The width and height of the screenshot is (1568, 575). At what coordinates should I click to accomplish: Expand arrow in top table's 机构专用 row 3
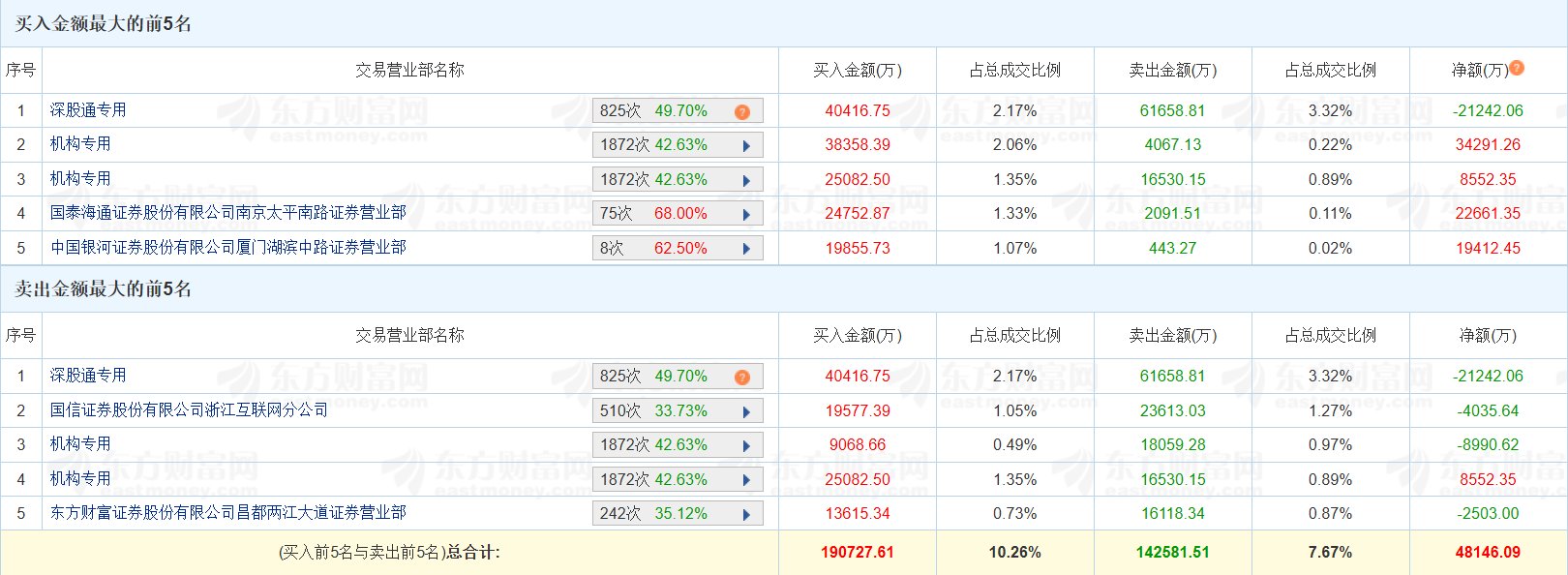(746, 180)
